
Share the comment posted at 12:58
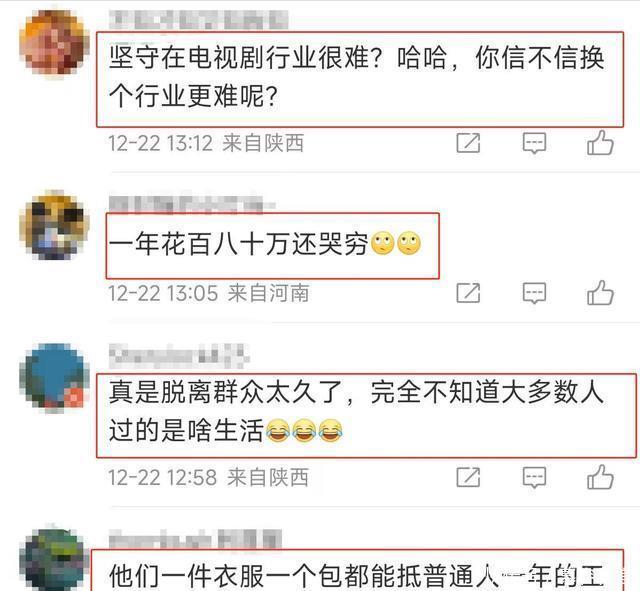coord(468,477)
